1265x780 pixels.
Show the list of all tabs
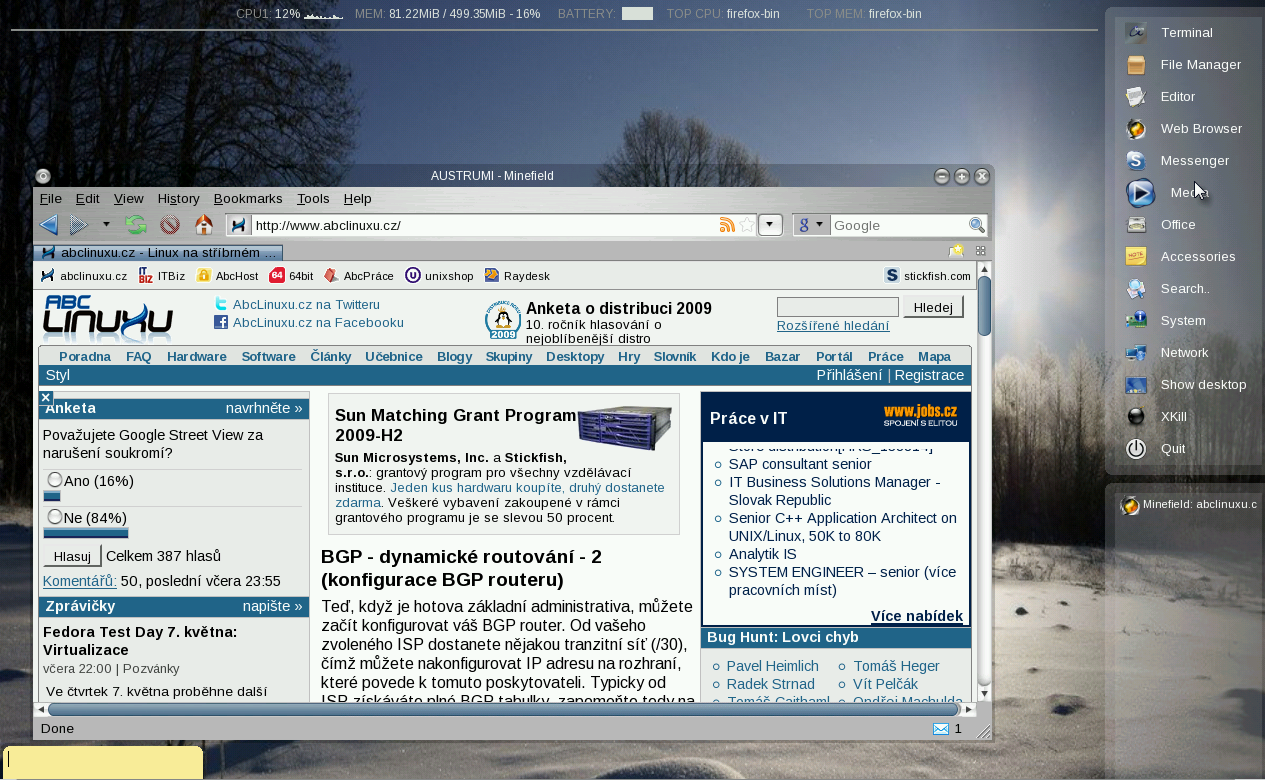980,251
